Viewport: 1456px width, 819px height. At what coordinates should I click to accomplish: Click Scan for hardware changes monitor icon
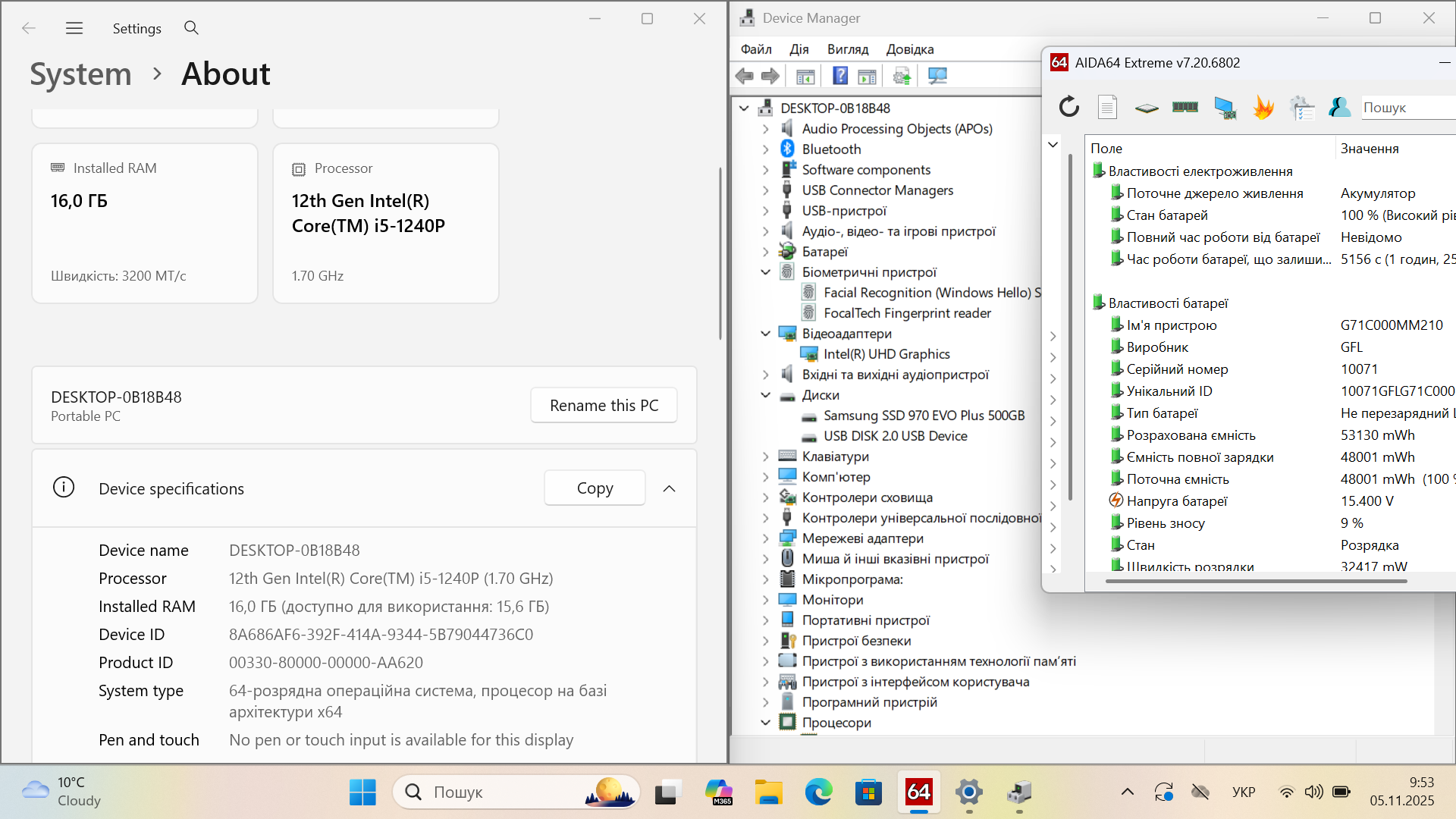tap(937, 76)
